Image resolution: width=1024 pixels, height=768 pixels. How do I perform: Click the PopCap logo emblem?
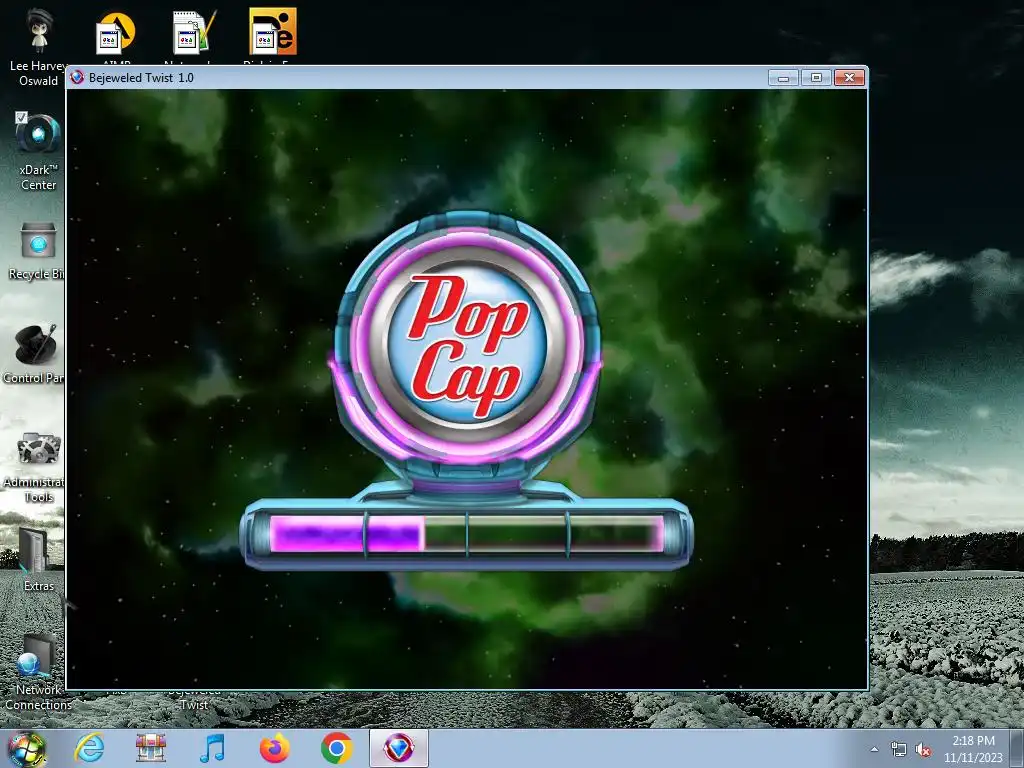click(x=467, y=343)
